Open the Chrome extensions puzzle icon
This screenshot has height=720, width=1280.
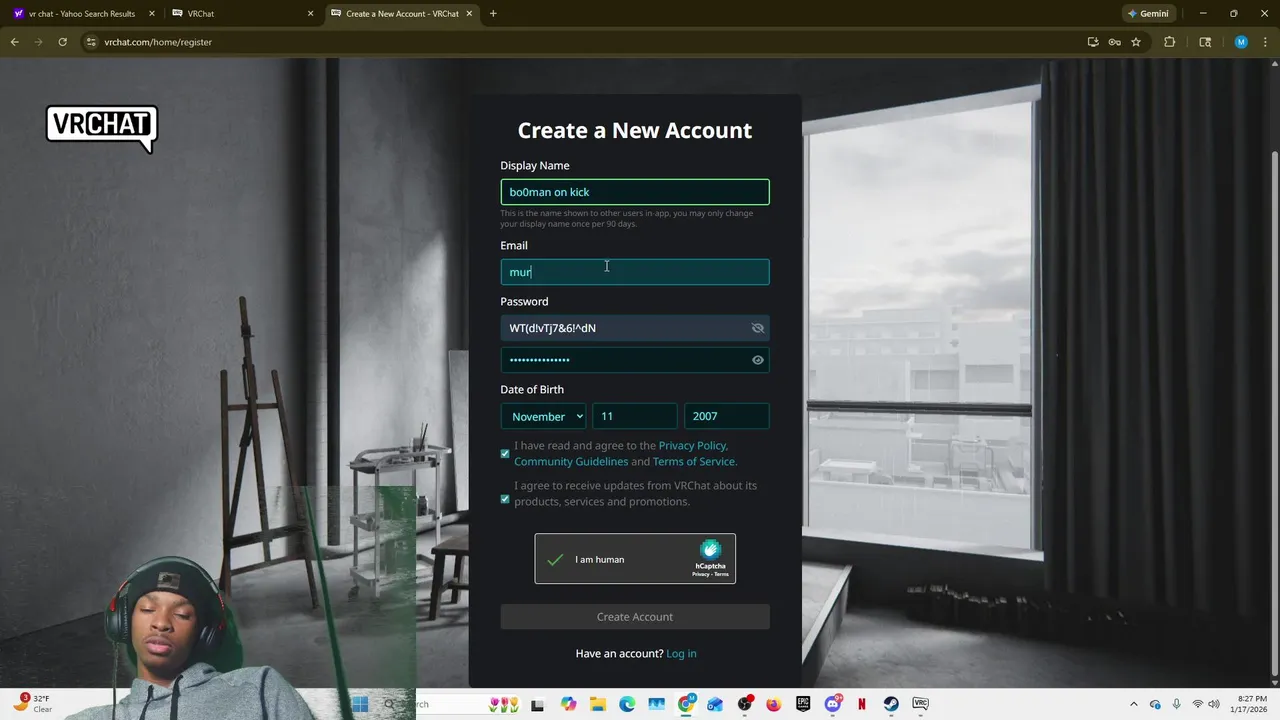(x=1169, y=42)
